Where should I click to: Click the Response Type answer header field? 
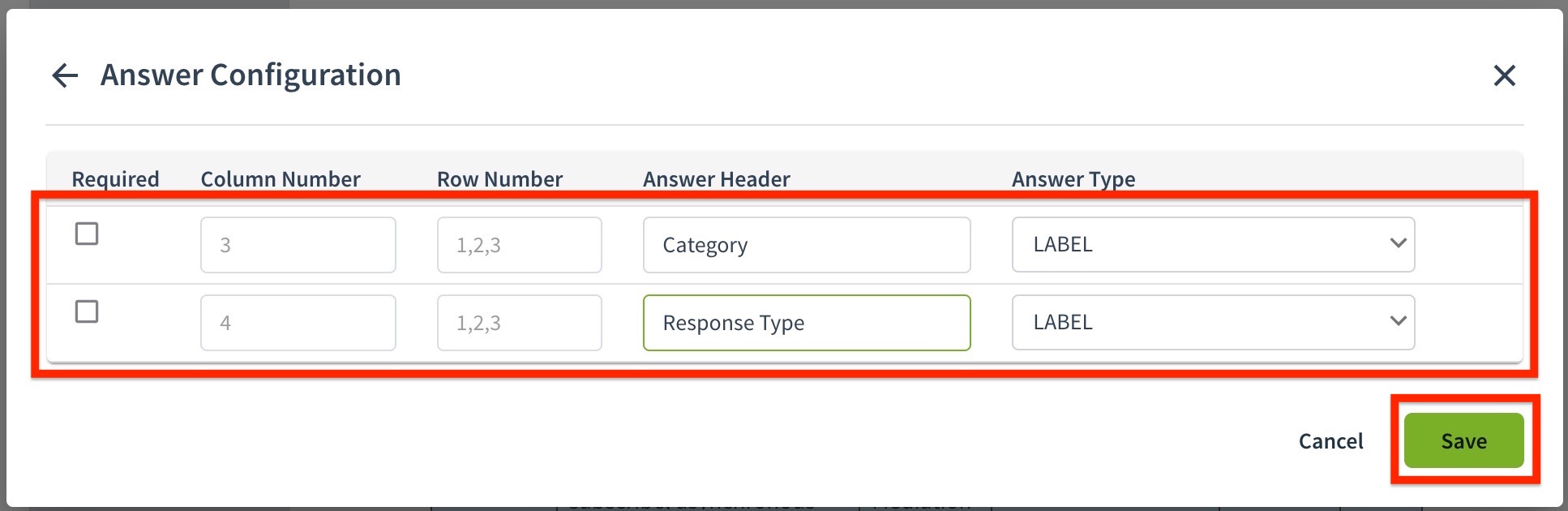(807, 323)
